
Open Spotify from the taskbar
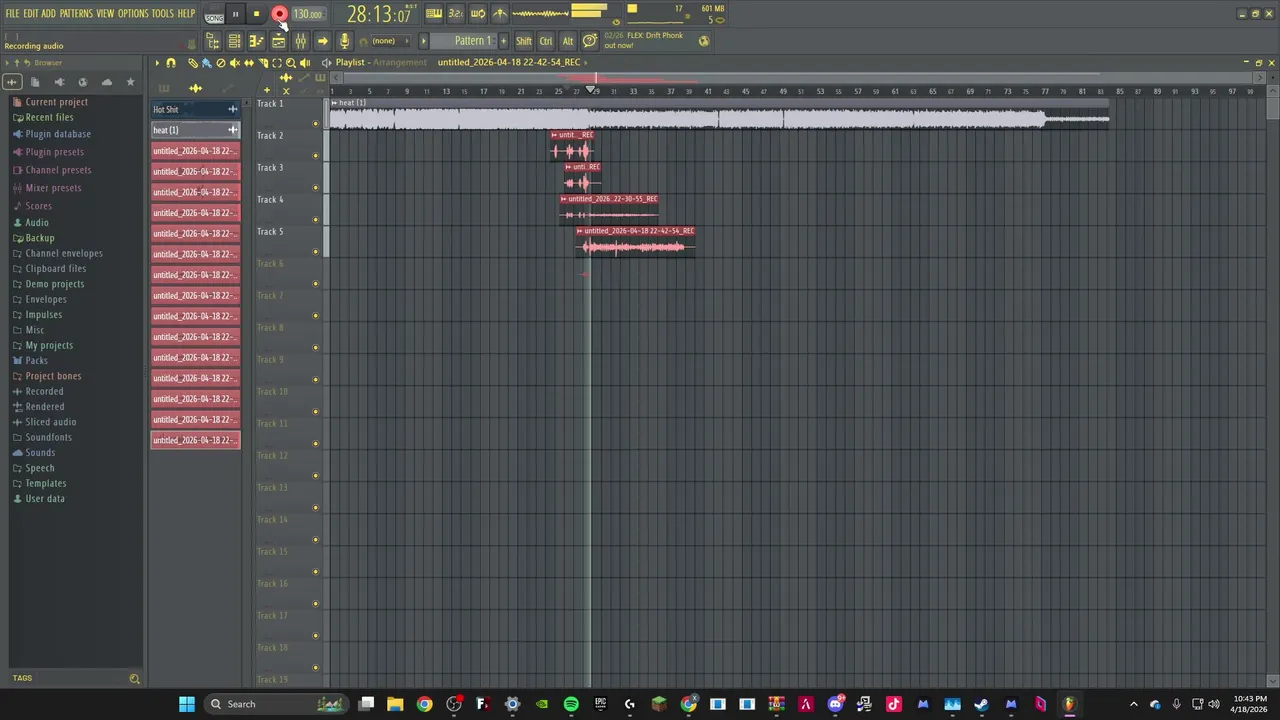(571, 704)
